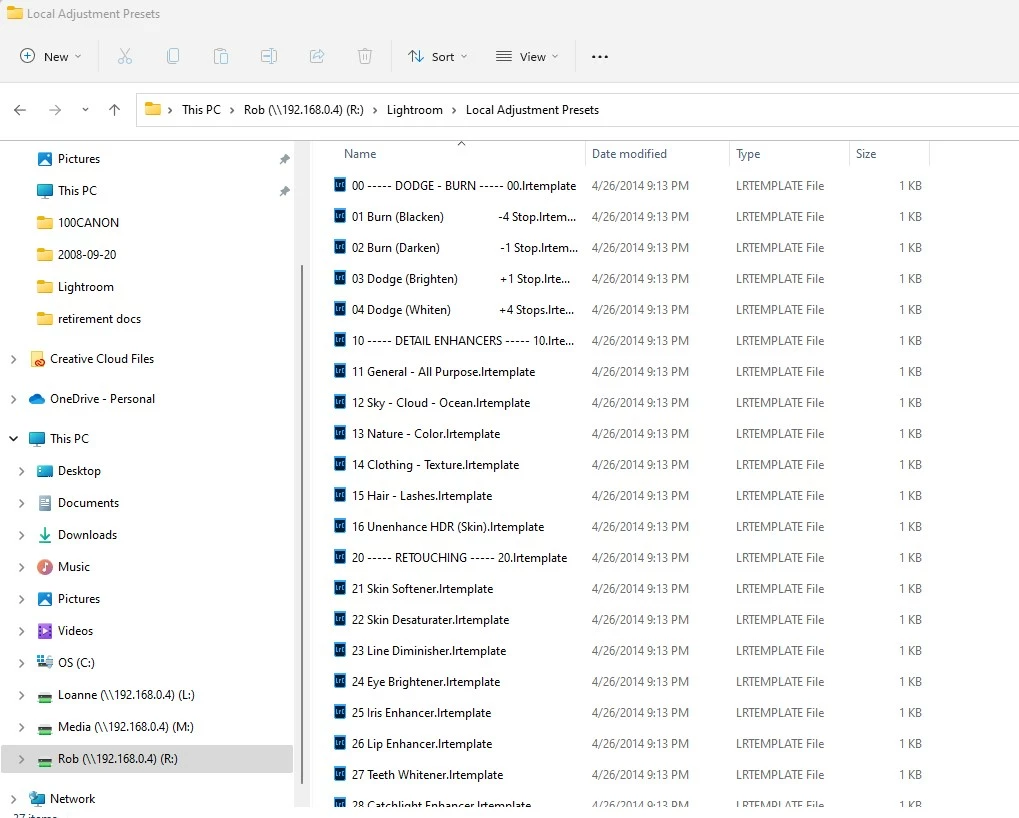Screen dimensions: 1019x818
Task: Click the Delete trash can icon
Action: click(x=365, y=57)
